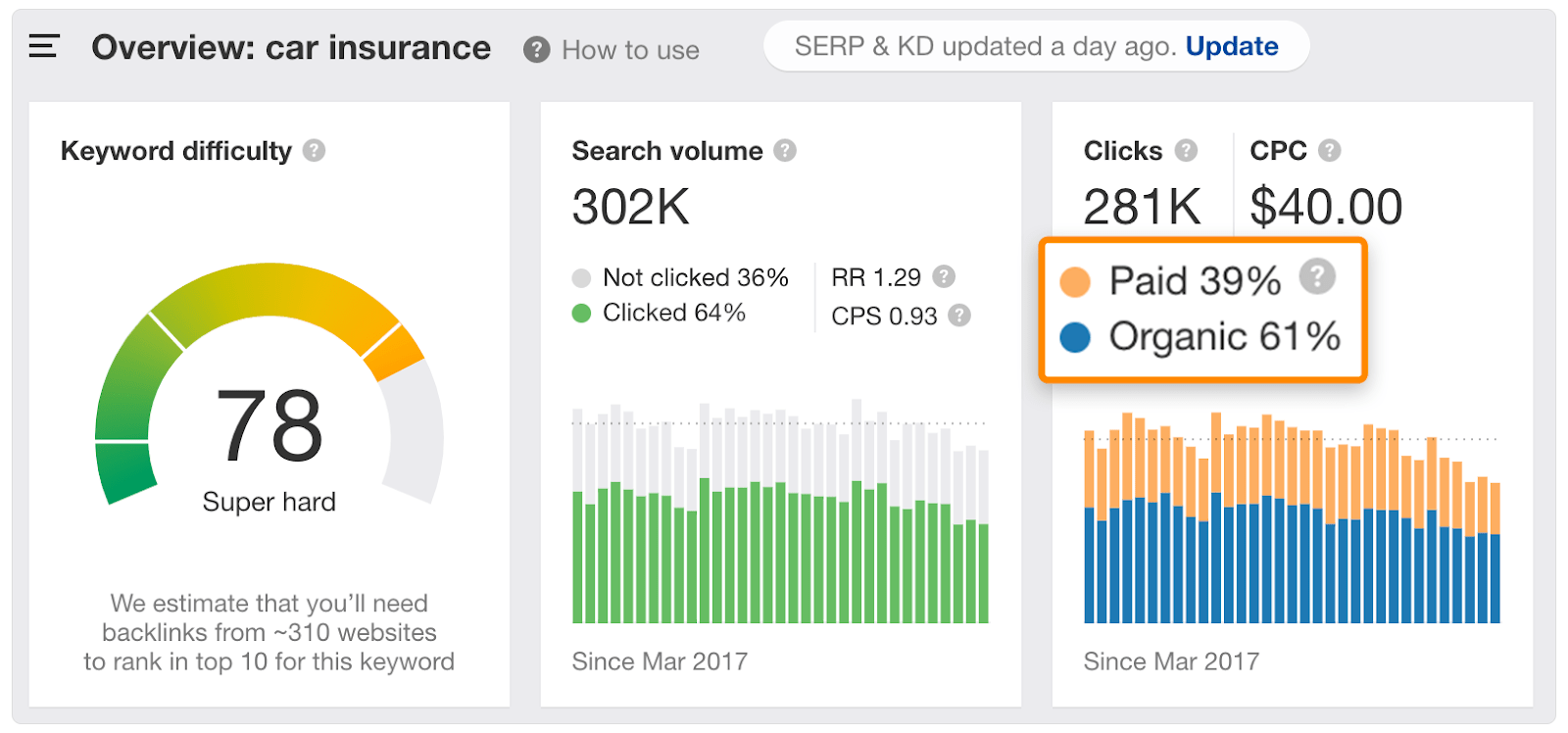
Task: Click the blue and orange clicks chart
Action: pos(1292,517)
